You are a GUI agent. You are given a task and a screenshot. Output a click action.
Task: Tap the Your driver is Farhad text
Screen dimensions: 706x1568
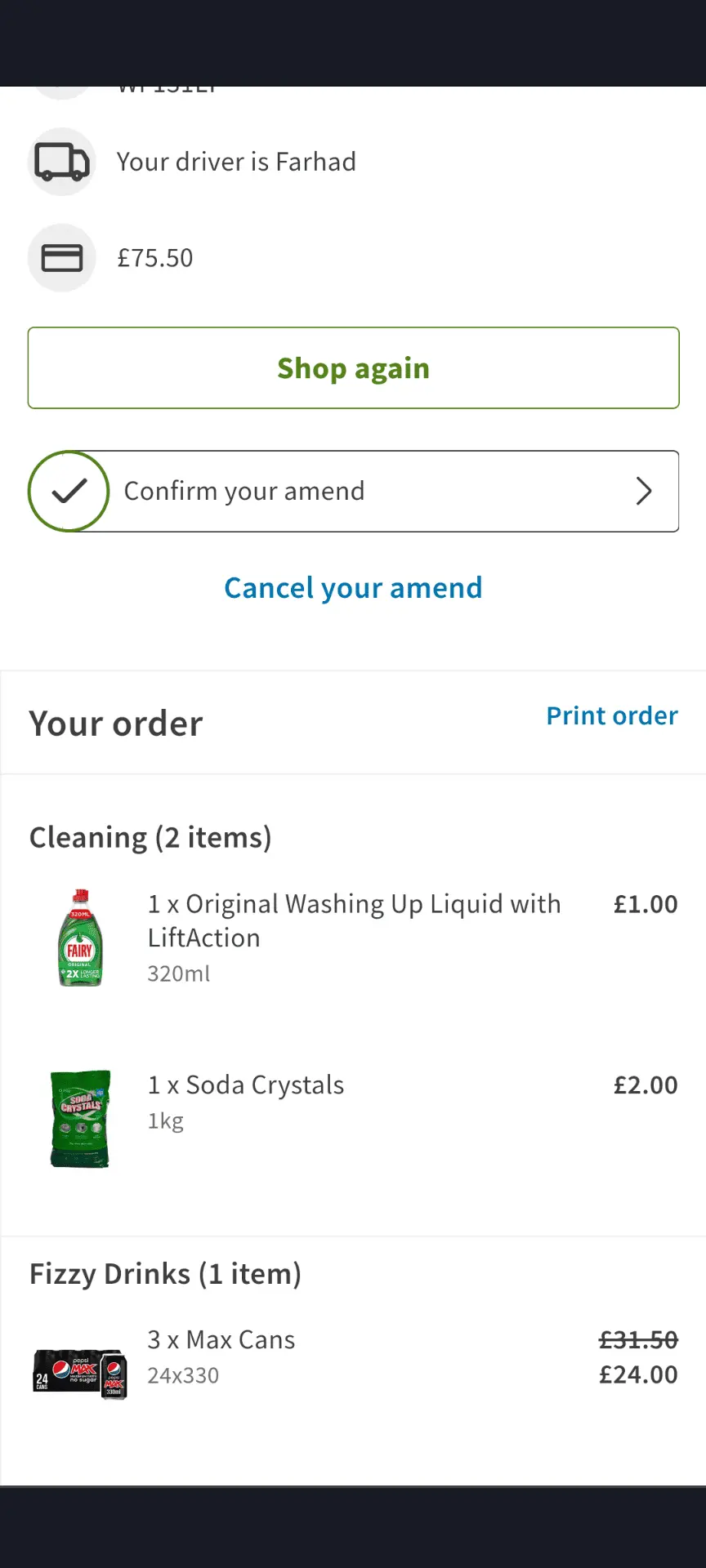coord(236,162)
